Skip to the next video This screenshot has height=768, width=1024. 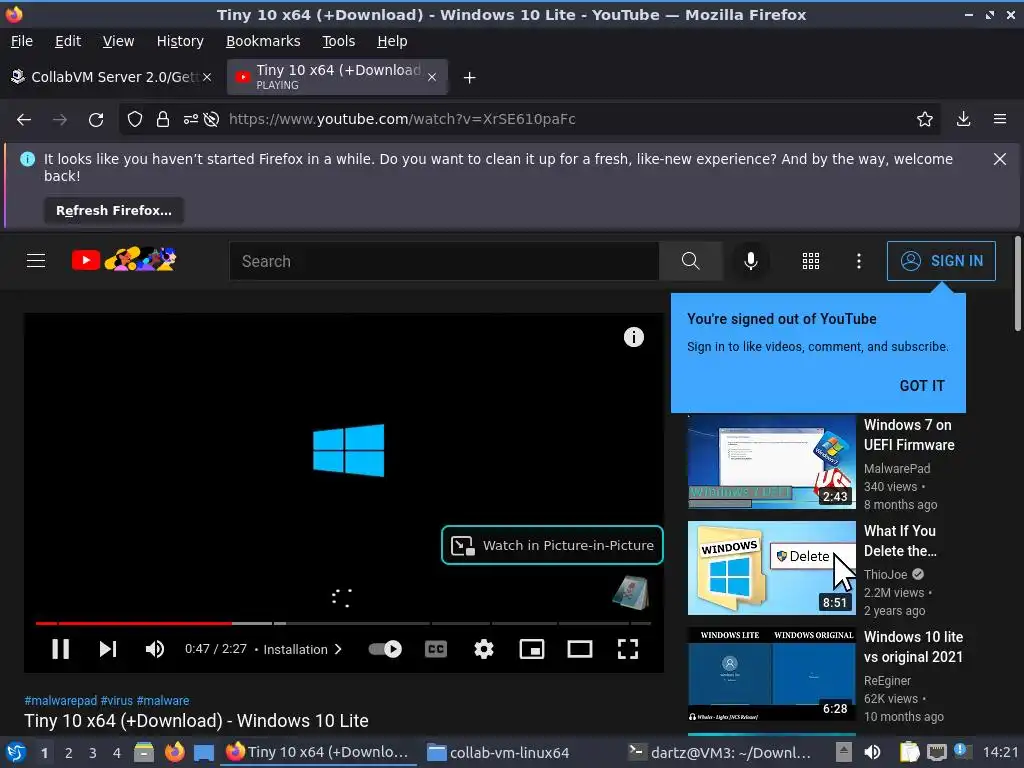pyautogui.click(x=108, y=649)
